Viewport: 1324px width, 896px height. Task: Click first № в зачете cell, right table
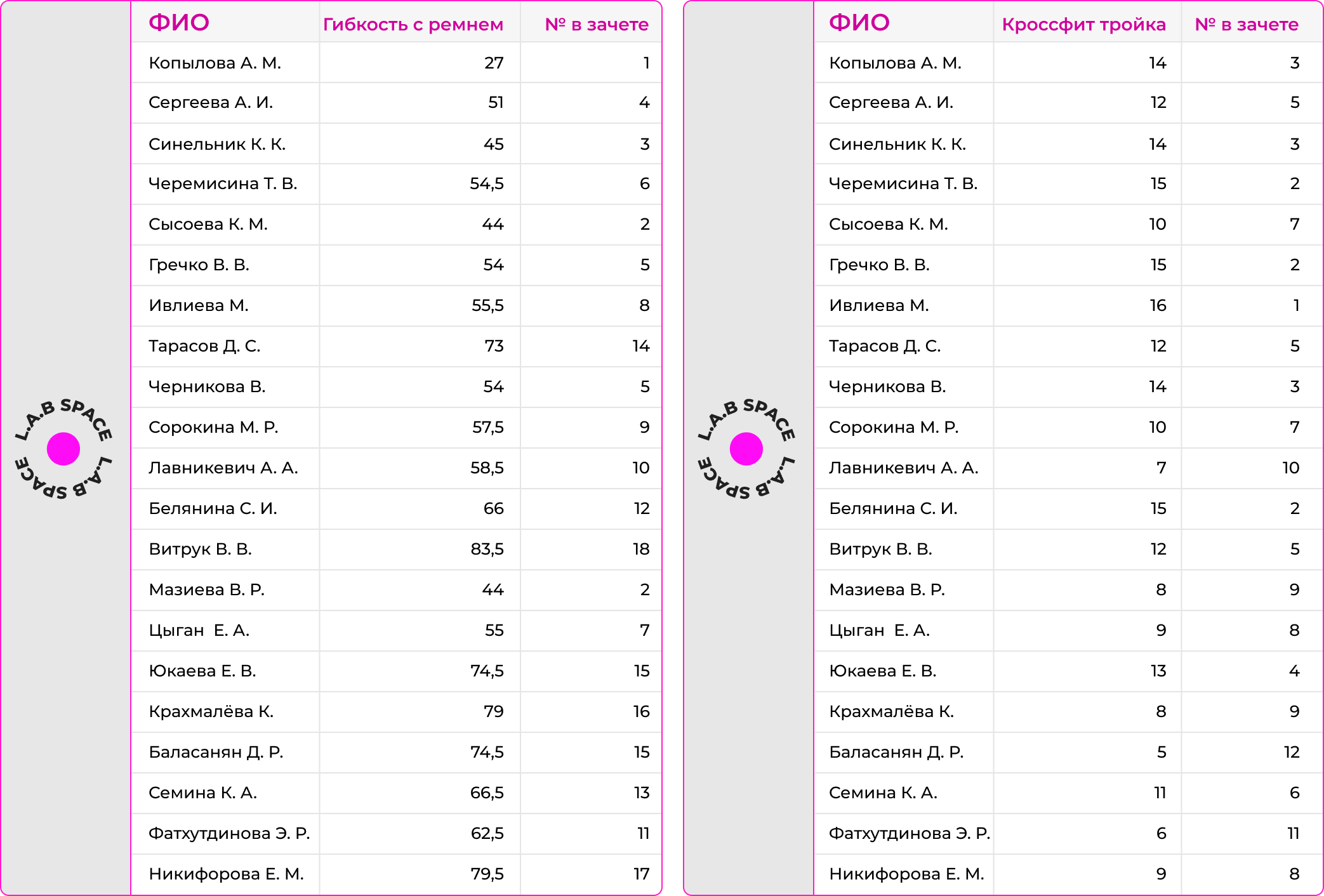tap(1252, 62)
